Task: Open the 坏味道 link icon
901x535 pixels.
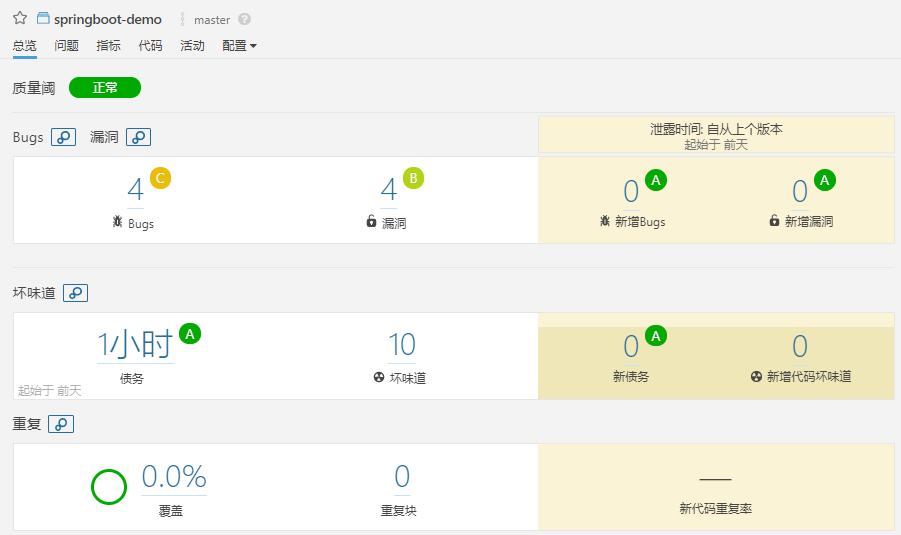Action: coord(75,293)
